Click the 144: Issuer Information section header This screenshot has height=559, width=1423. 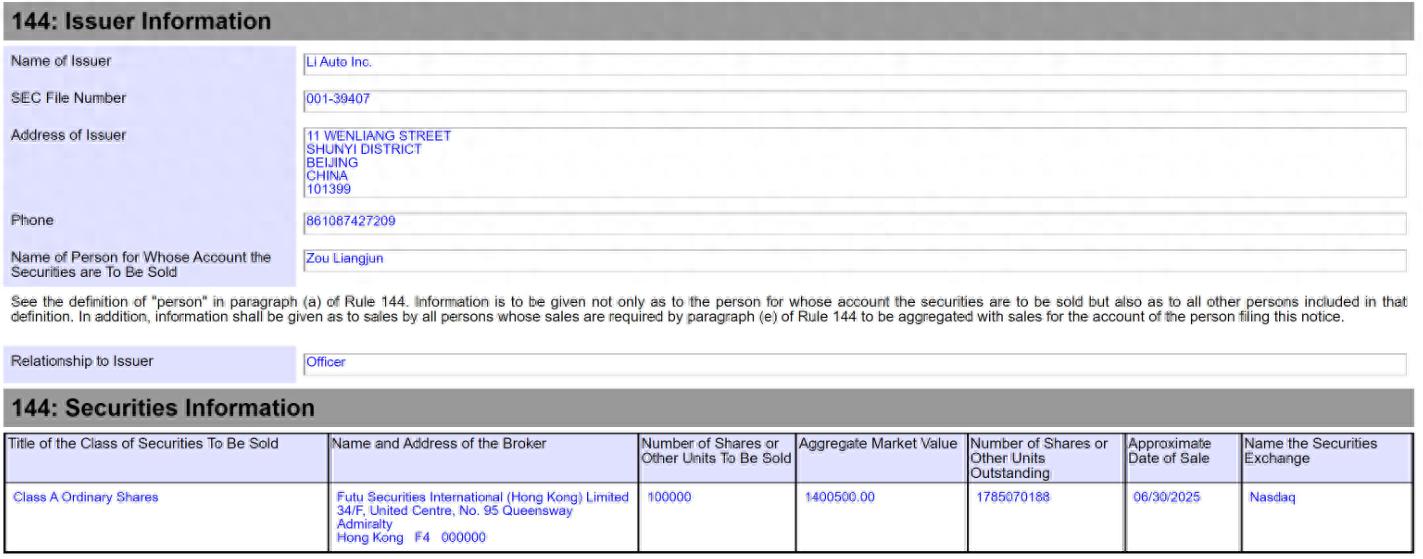pyautogui.click(x=141, y=21)
